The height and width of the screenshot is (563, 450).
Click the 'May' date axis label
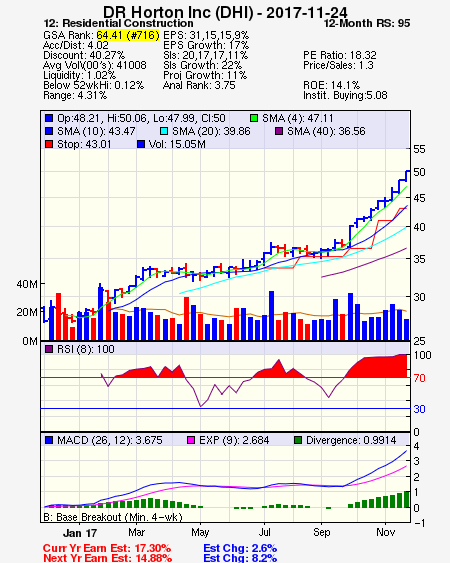click(200, 532)
